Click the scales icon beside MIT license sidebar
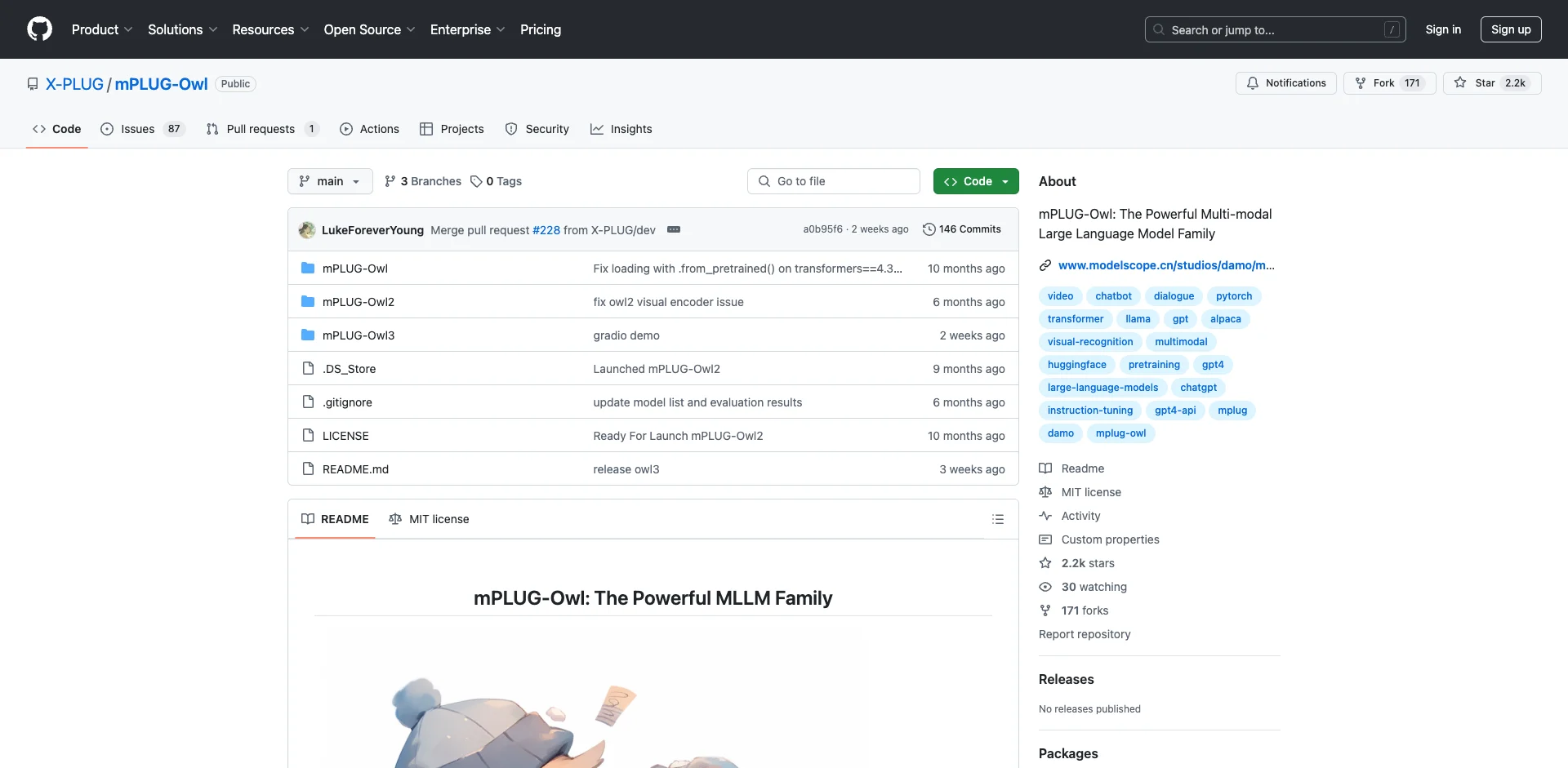 tap(1045, 492)
